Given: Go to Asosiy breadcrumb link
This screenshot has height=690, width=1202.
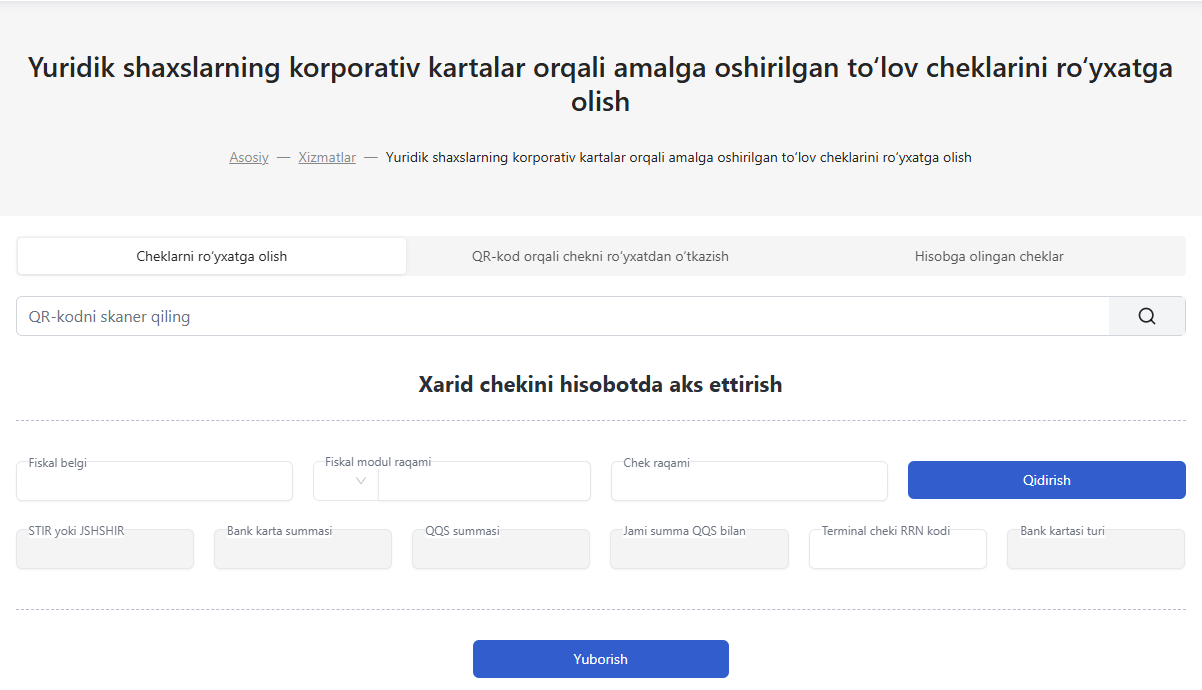Looking at the screenshot, I should coord(249,157).
